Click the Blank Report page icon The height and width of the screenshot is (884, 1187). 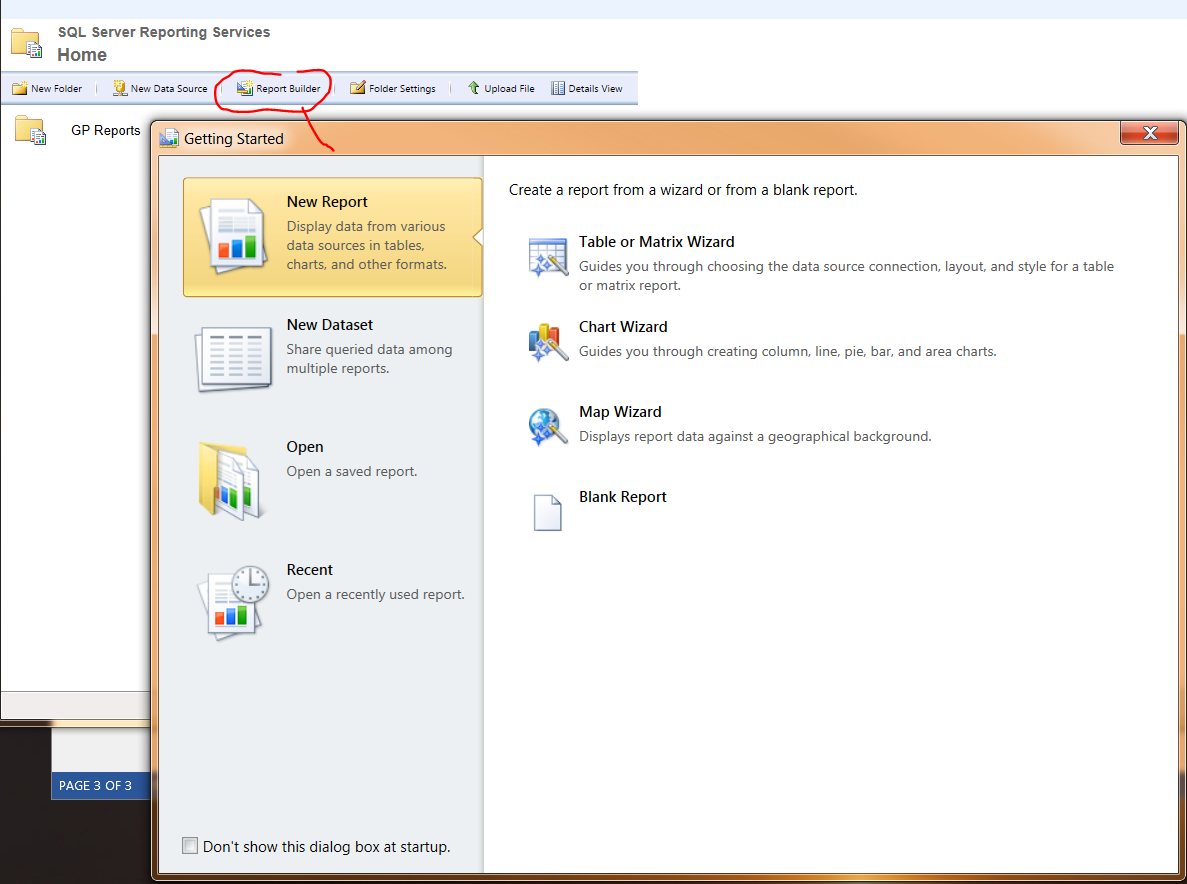[x=547, y=512]
